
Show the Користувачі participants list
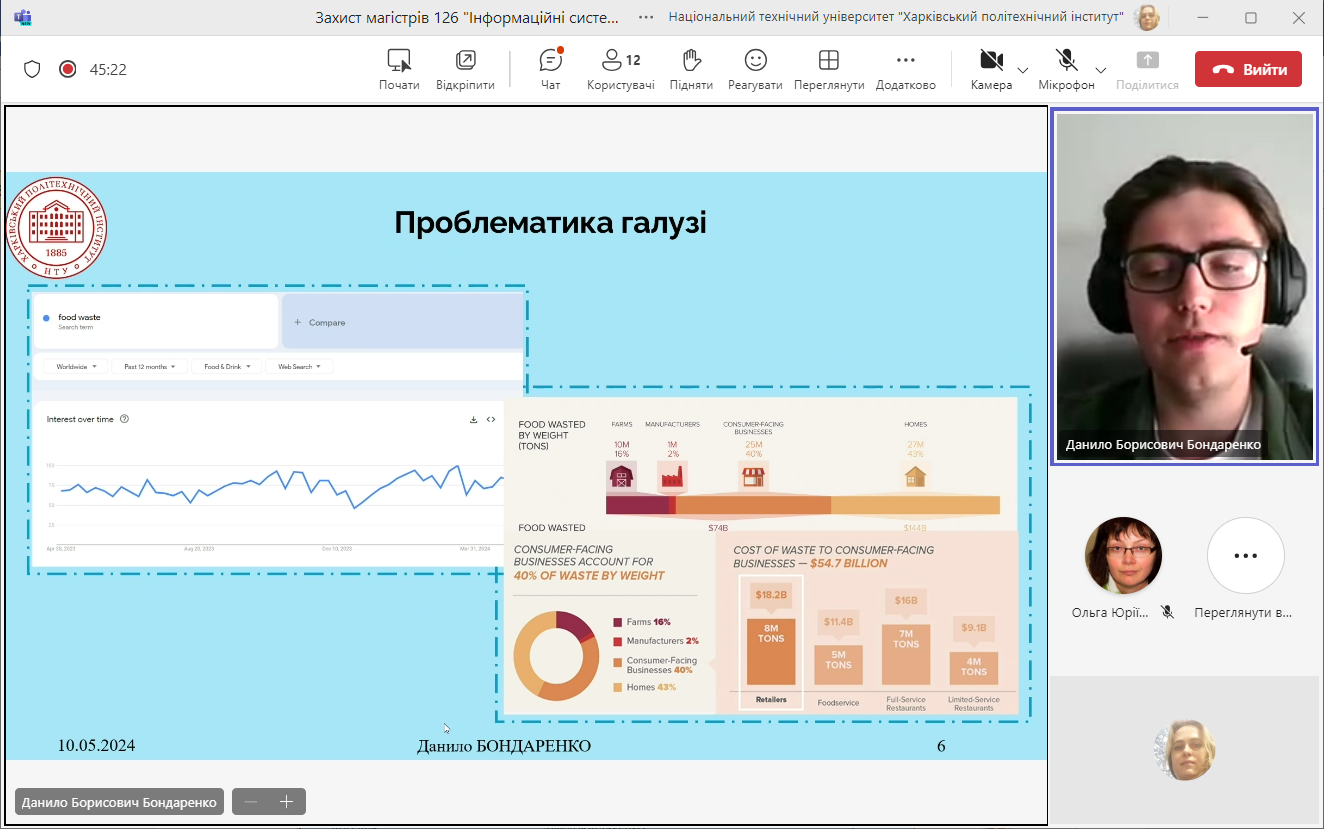(x=620, y=69)
